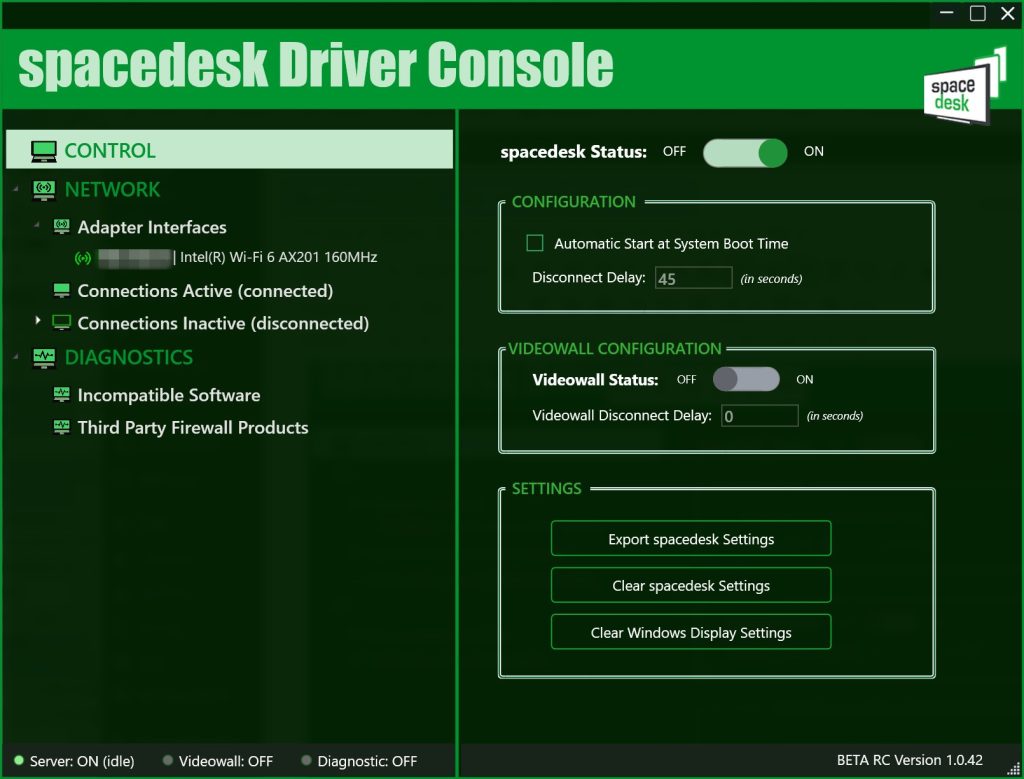Click the 'VIDEOWALL CONFIGURATION' group heading
The height and width of the screenshot is (779, 1024).
pyautogui.click(x=615, y=349)
